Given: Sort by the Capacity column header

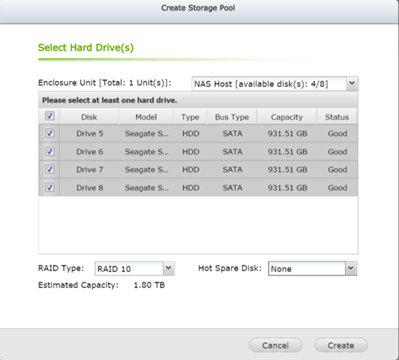Looking at the screenshot, I should pos(287,117).
